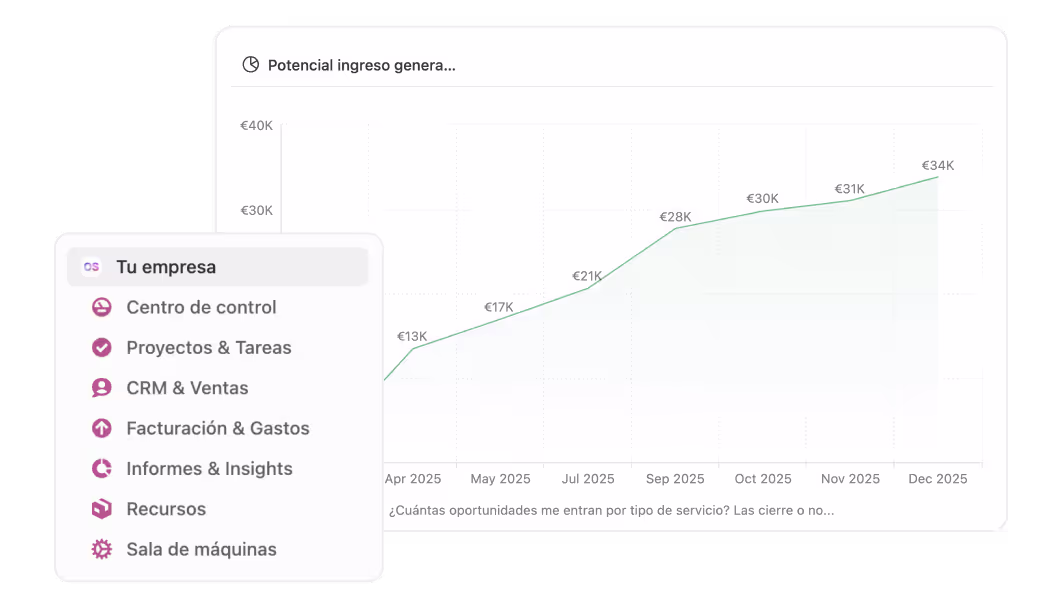Open the Tu empresa workspace entry
Image resolution: width=1062 pixels, height=608 pixels.
tap(217, 267)
